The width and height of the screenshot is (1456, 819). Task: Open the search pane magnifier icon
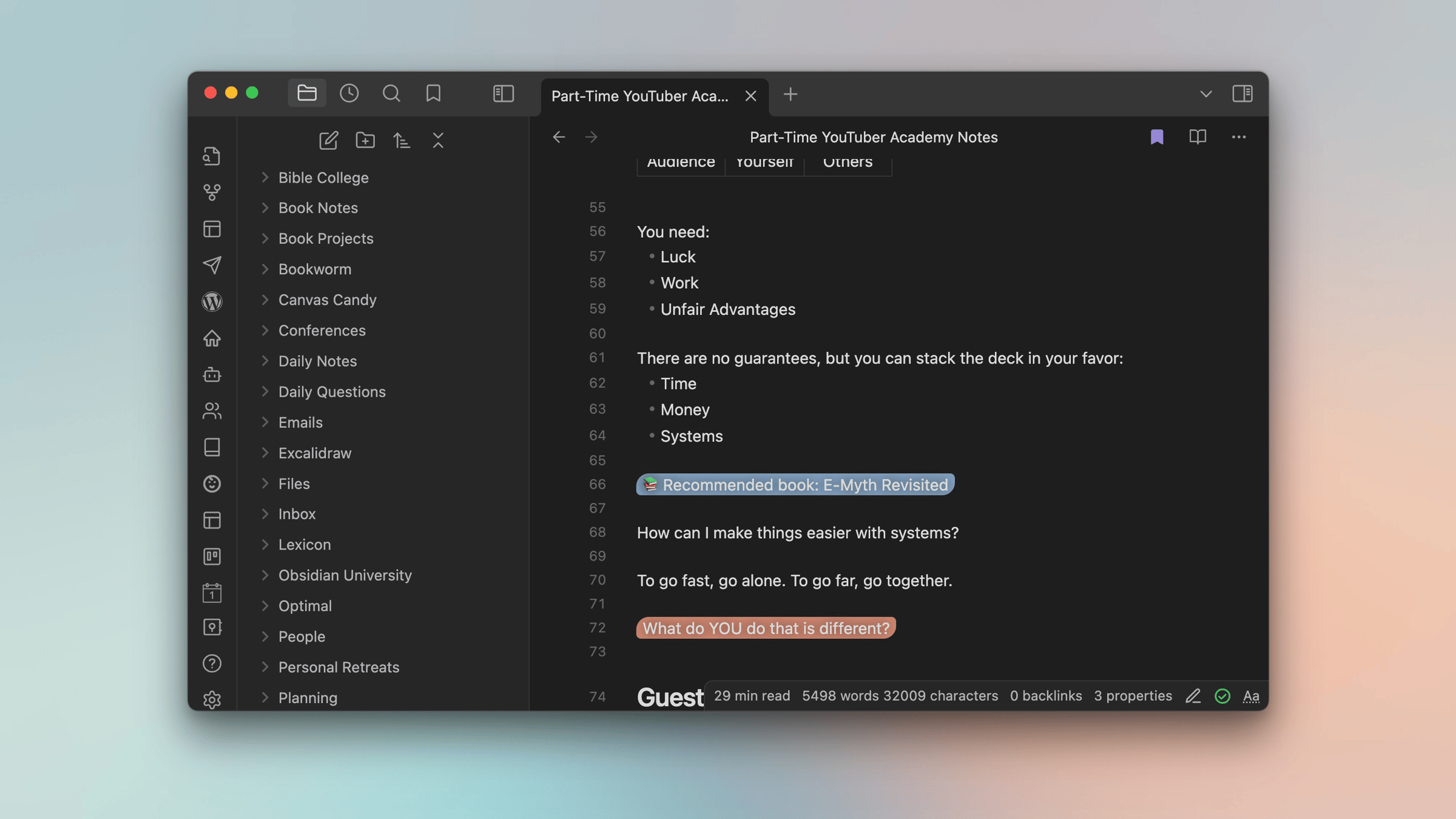(391, 93)
